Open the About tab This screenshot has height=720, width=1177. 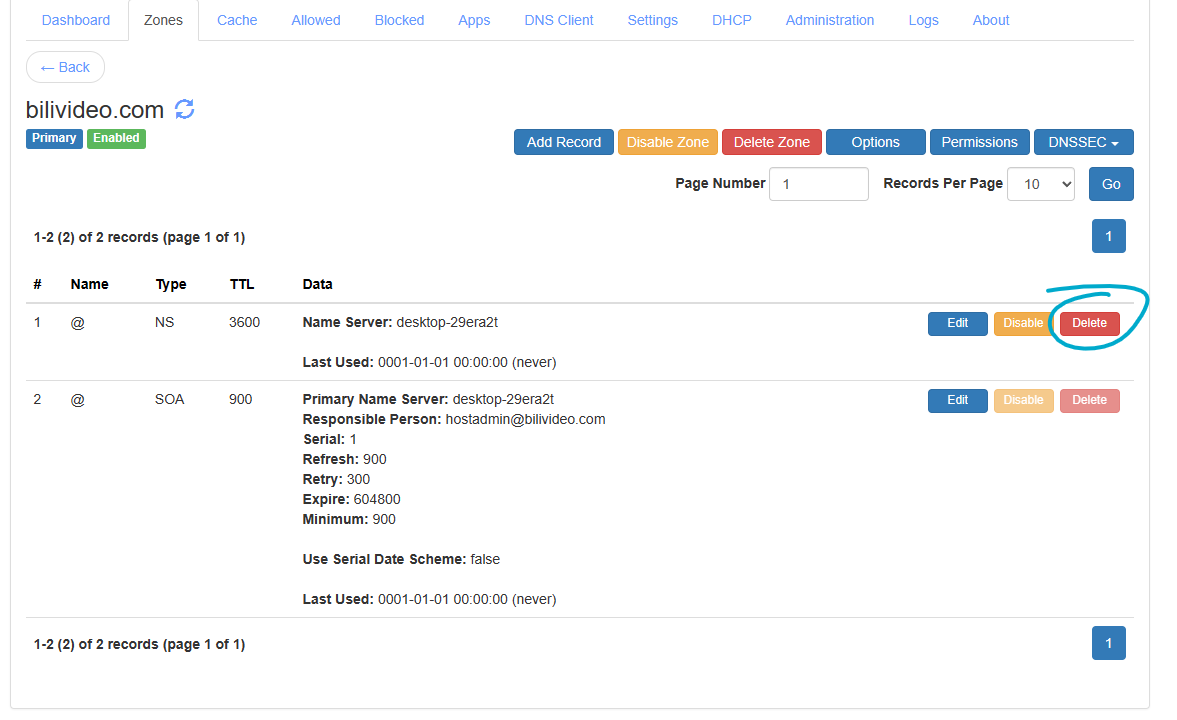click(991, 20)
